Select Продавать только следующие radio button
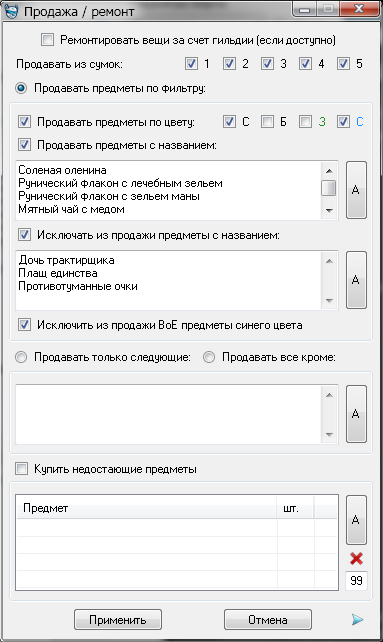Screen dimensions: 383x642 (21, 357)
